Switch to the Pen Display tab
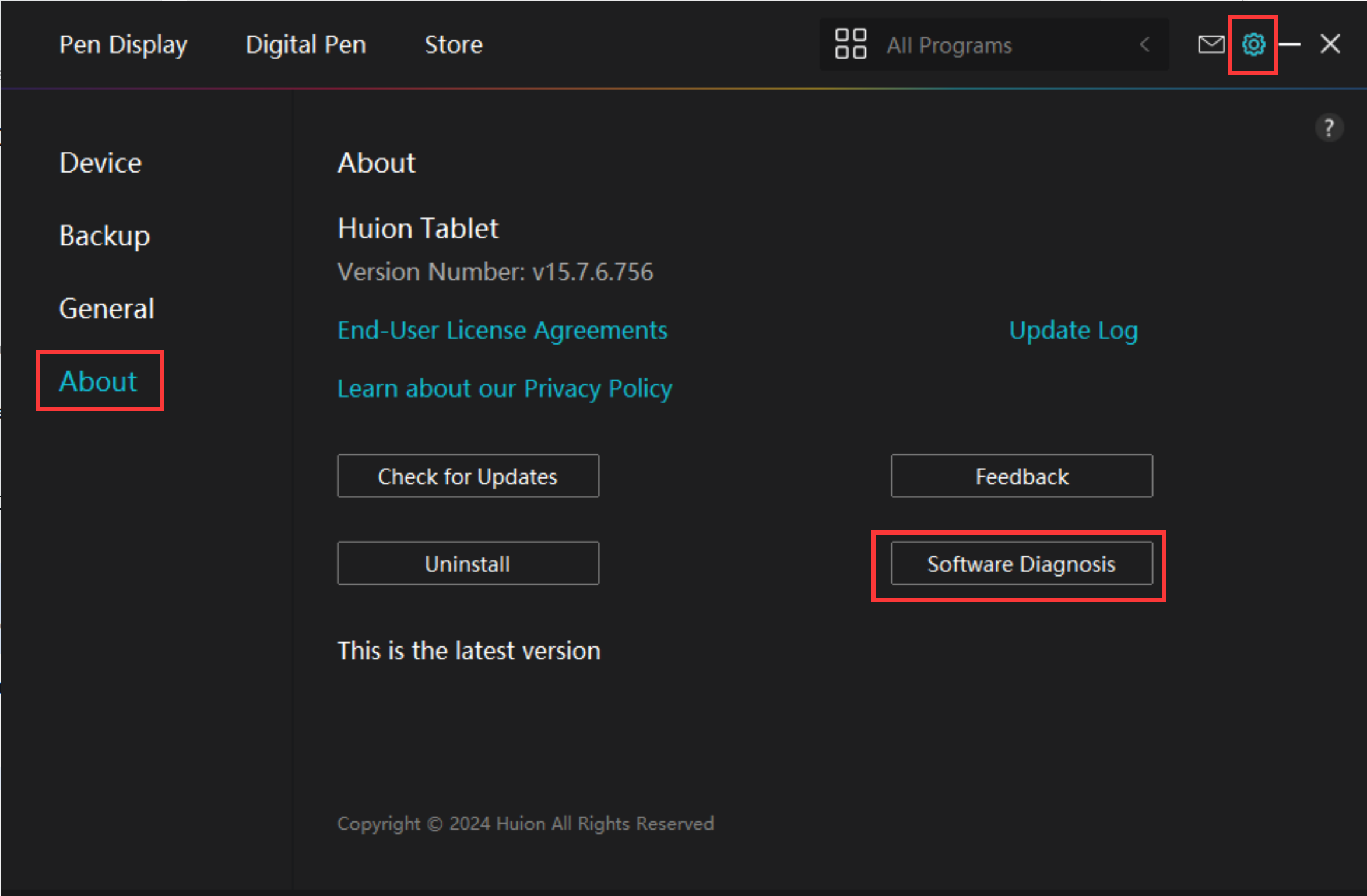 [123, 45]
